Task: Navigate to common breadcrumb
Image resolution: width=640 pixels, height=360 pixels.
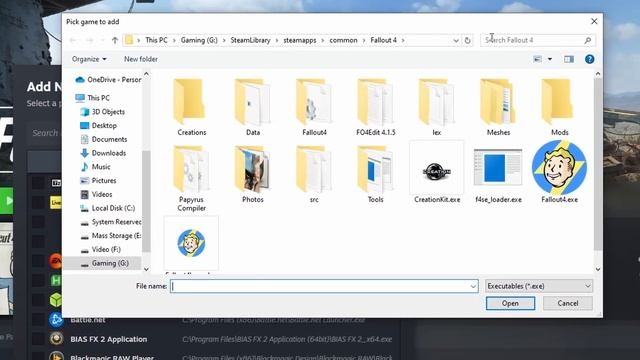Action: [x=343, y=40]
